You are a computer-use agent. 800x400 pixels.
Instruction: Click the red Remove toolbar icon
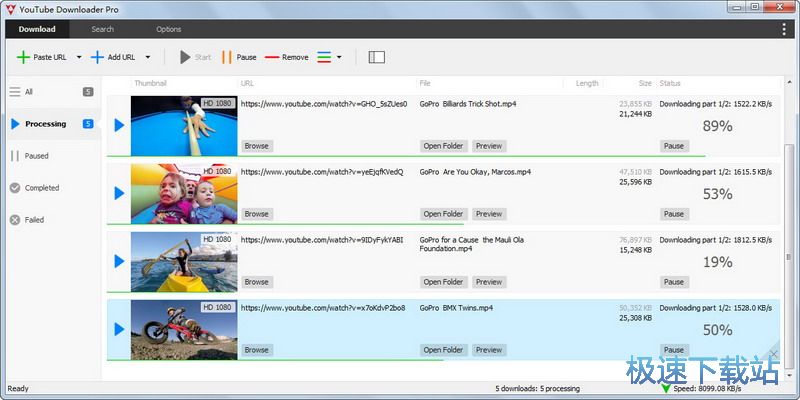tap(272, 57)
